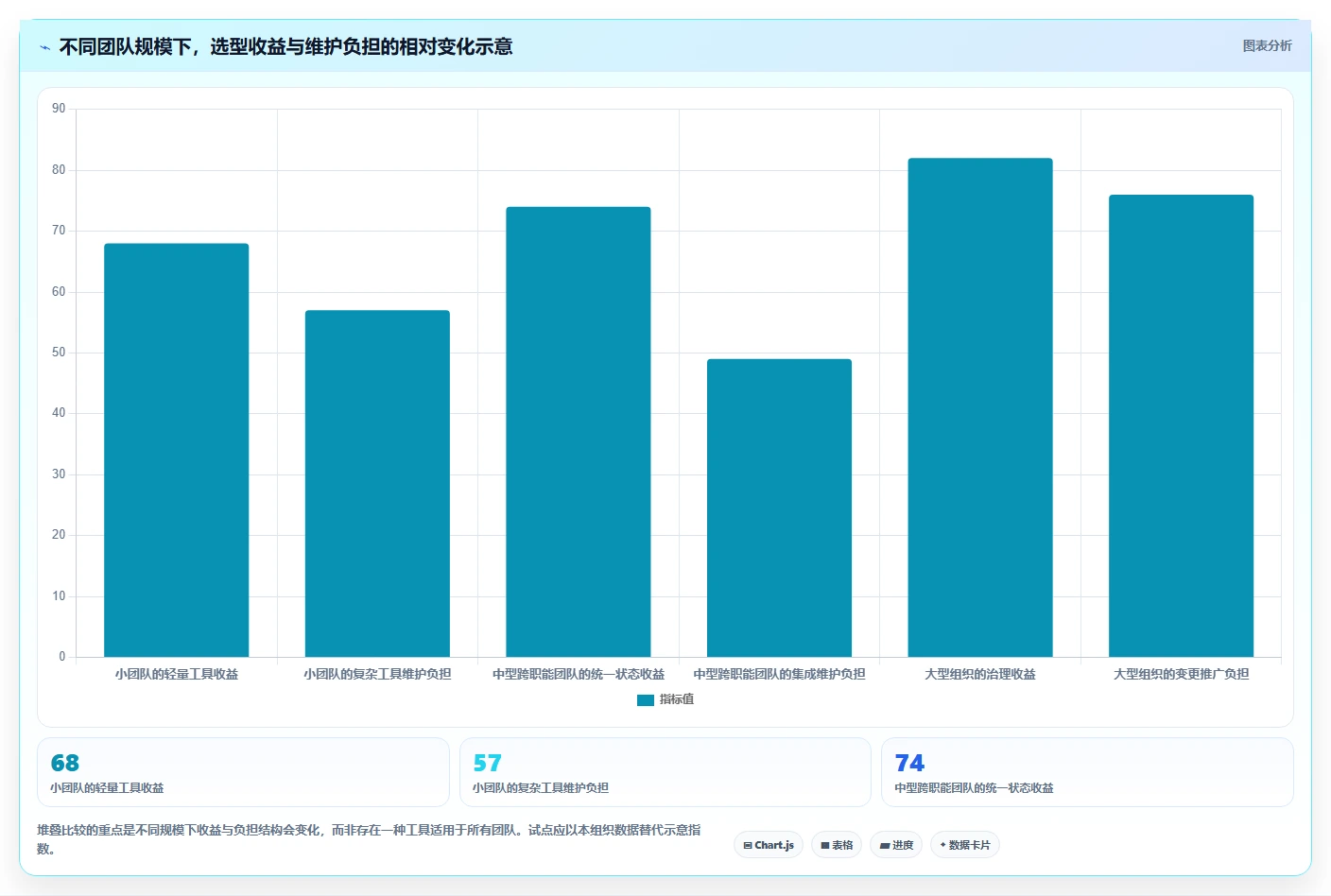Click the 大型组织的变更推广负担 bar
Viewport: 1331px width, 896px height.
tap(1181, 425)
